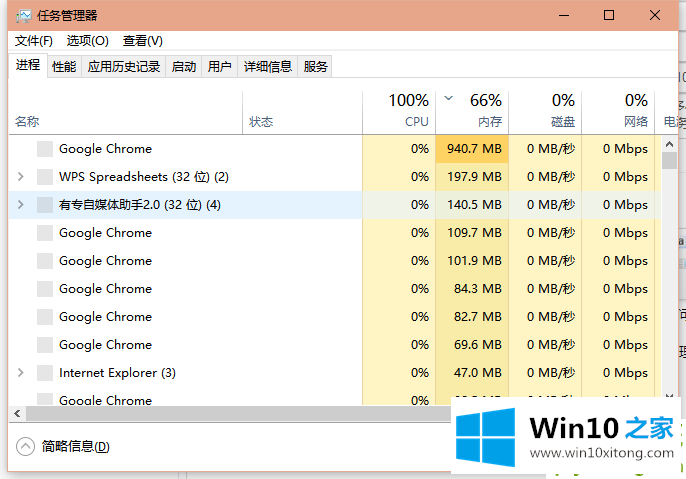
Task: Sort by the CPU column header
Action: tap(399, 113)
